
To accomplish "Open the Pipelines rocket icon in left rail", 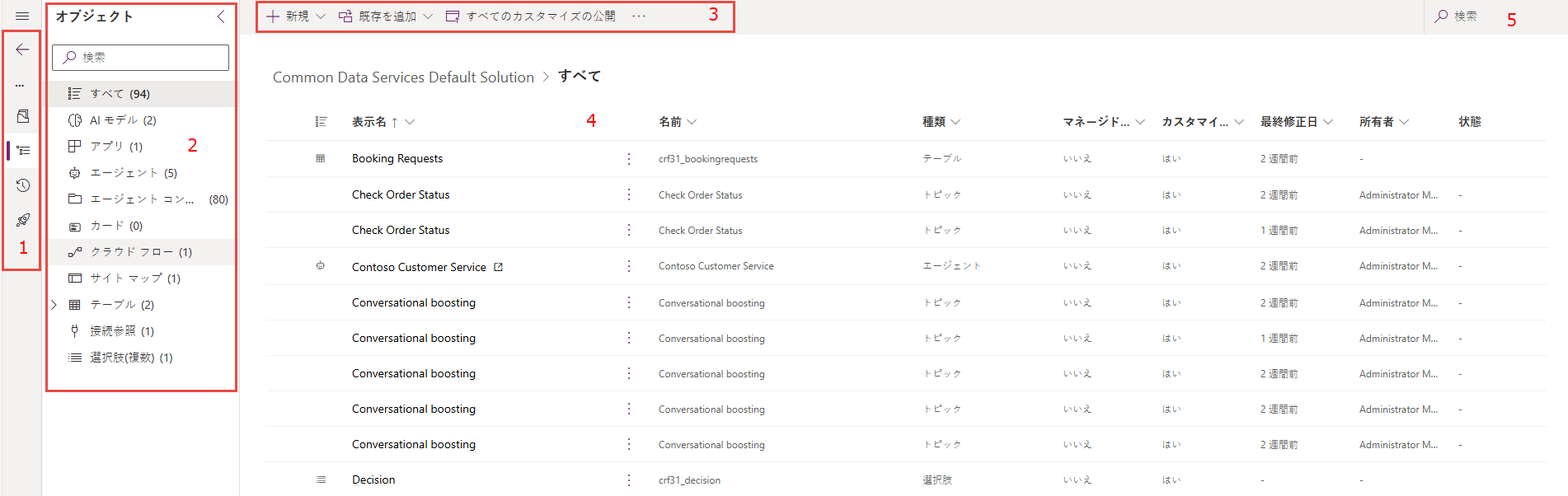I will click(x=23, y=220).
